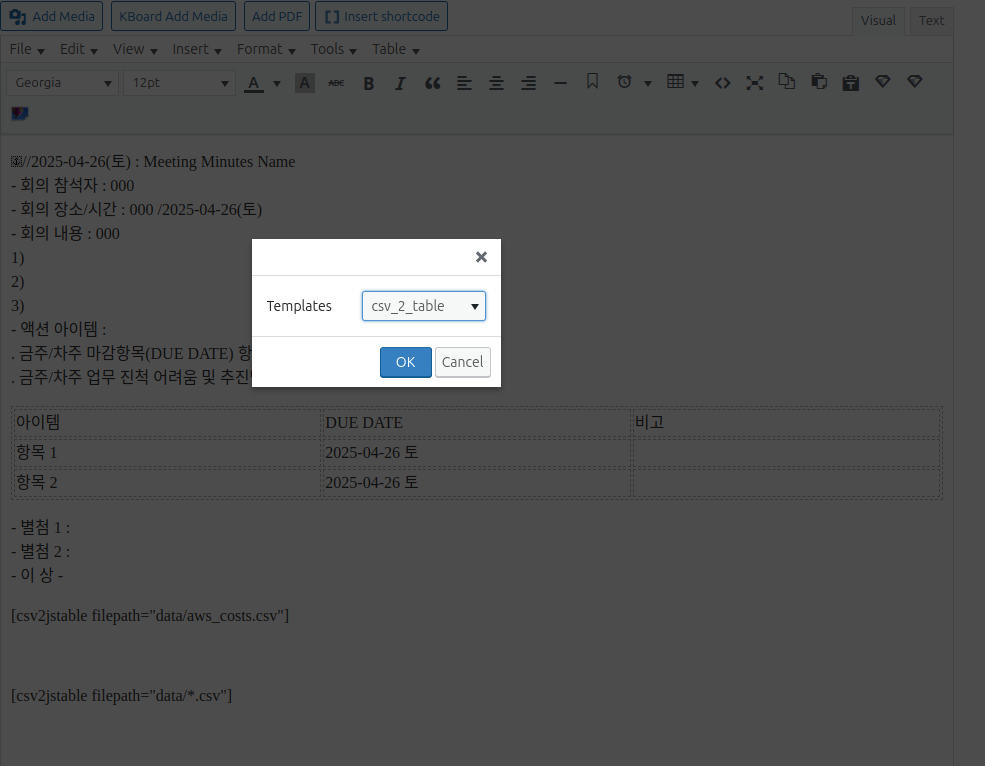Open the source code editor icon
This screenshot has width=985, height=766.
722,83
